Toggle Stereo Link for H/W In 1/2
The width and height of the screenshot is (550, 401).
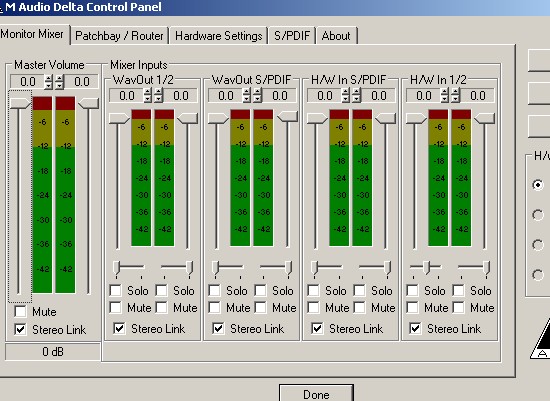coord(415,328)
